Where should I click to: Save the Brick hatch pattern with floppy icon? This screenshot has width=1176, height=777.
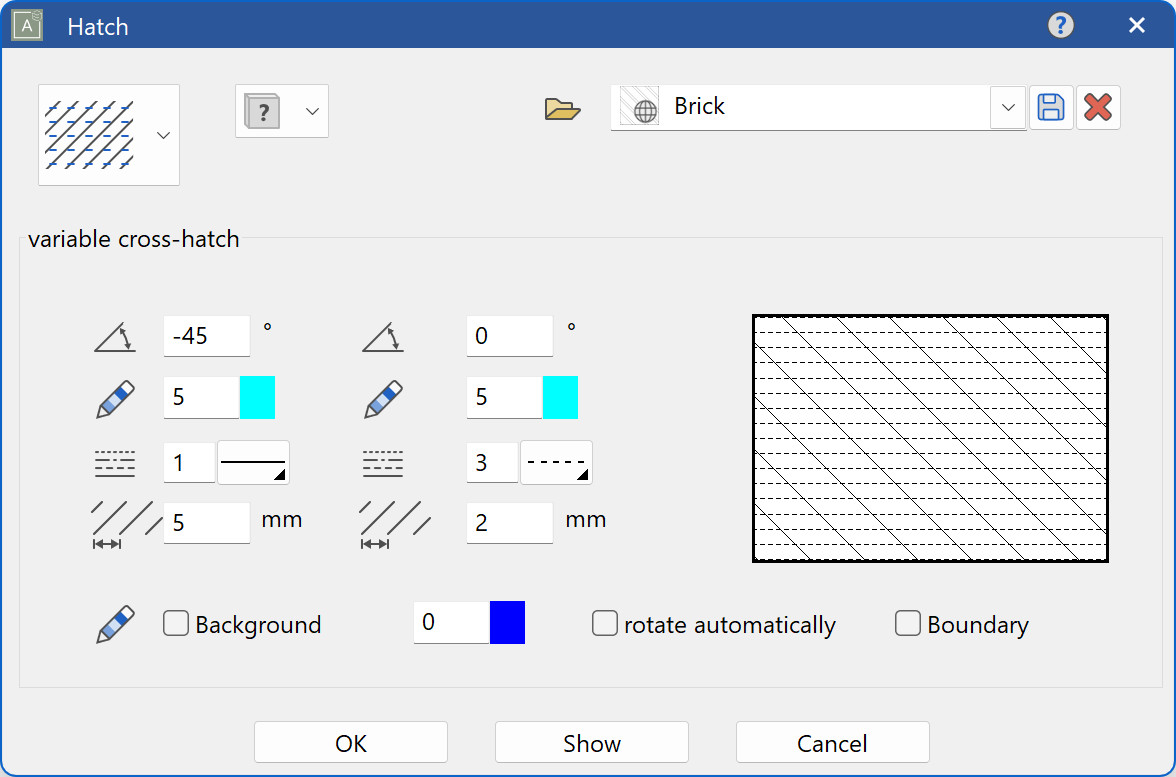pos(1051,107)
